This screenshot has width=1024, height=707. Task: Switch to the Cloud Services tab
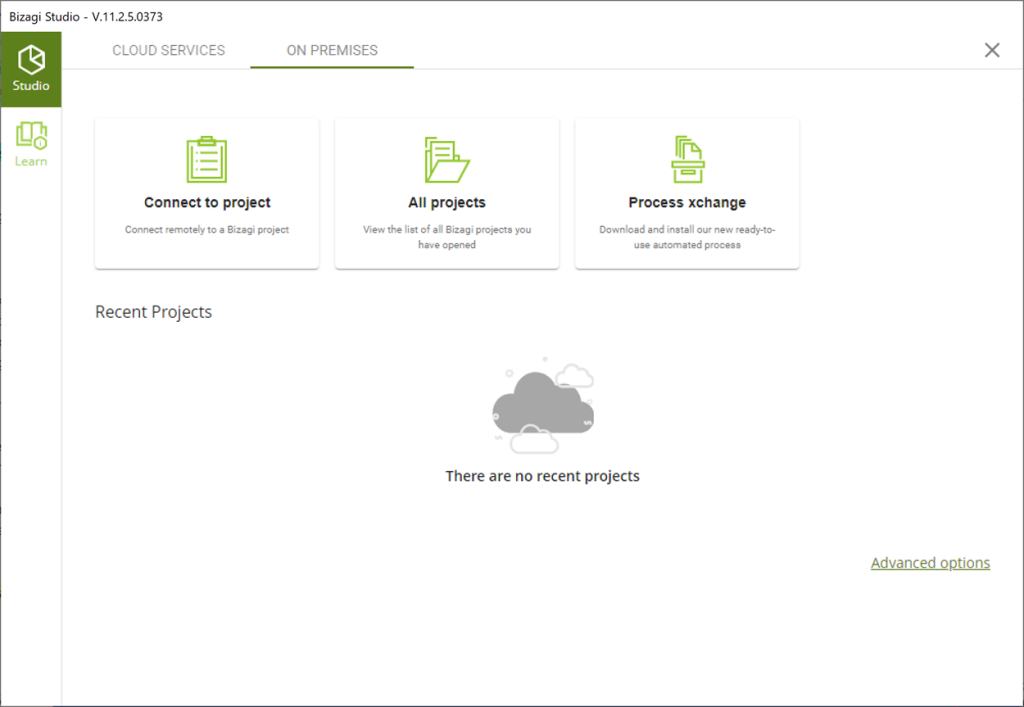[x=169, y=50]
